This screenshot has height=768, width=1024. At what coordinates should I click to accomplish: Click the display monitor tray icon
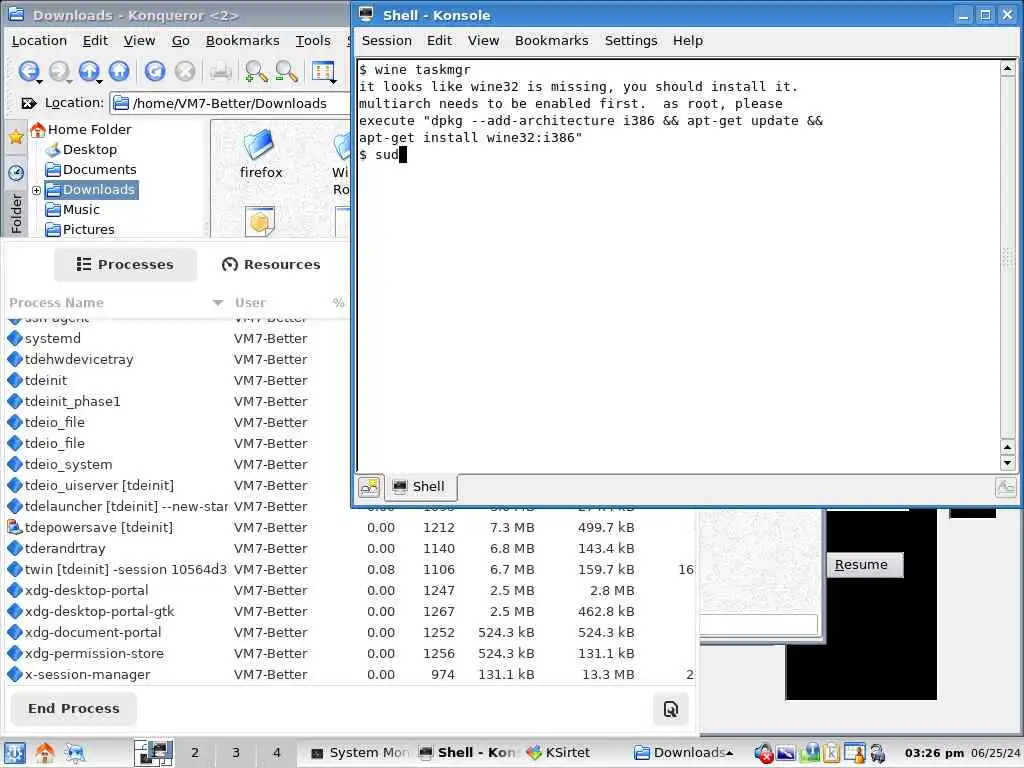point(786,753)
